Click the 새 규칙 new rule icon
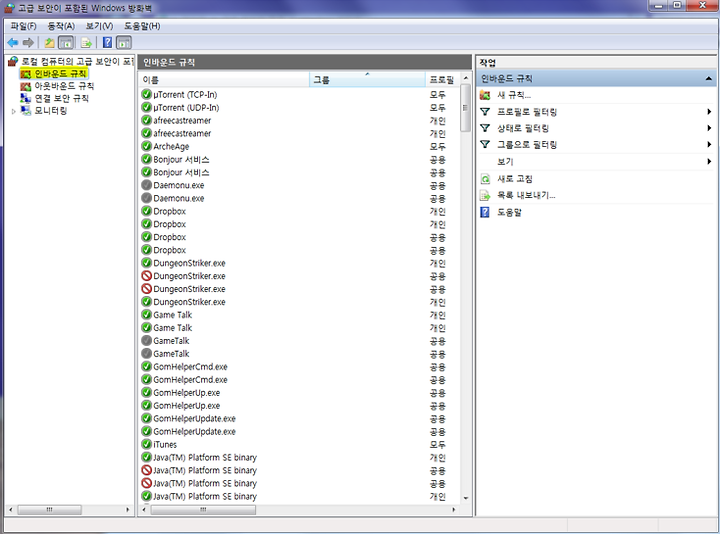The image size is (720, 534). pos(485,95)
